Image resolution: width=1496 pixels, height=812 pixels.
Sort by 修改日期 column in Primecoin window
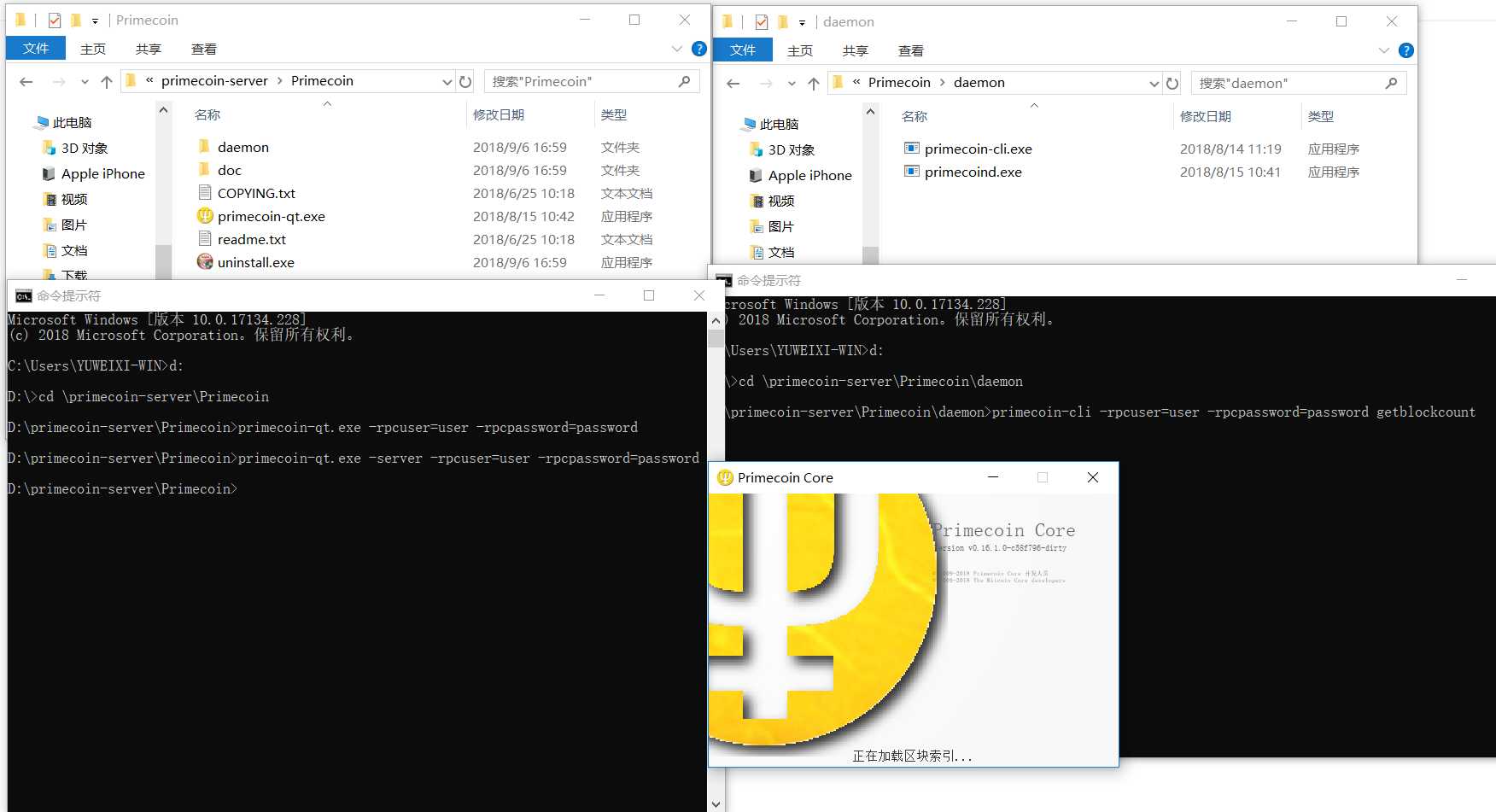click(499, 114)
